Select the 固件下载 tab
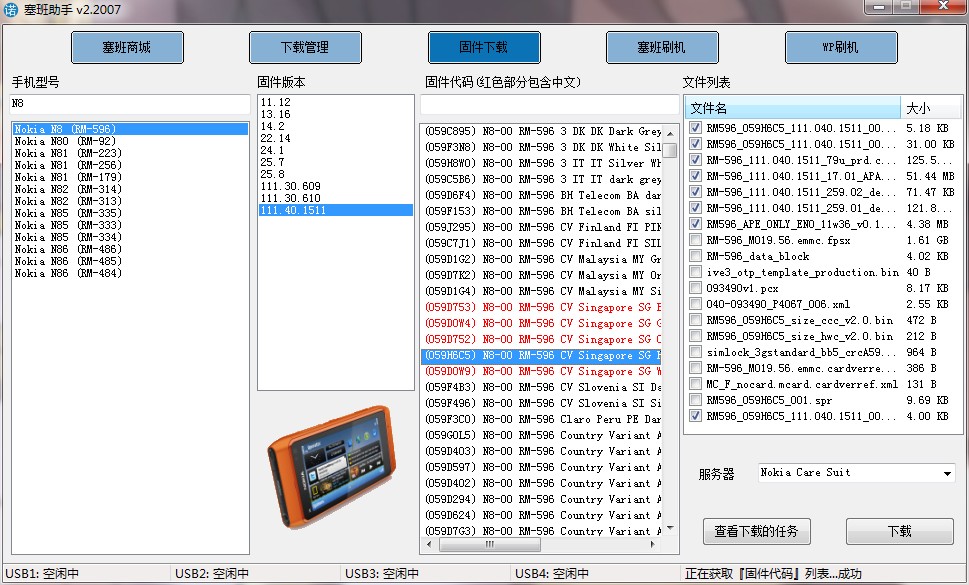 point(484,48)
